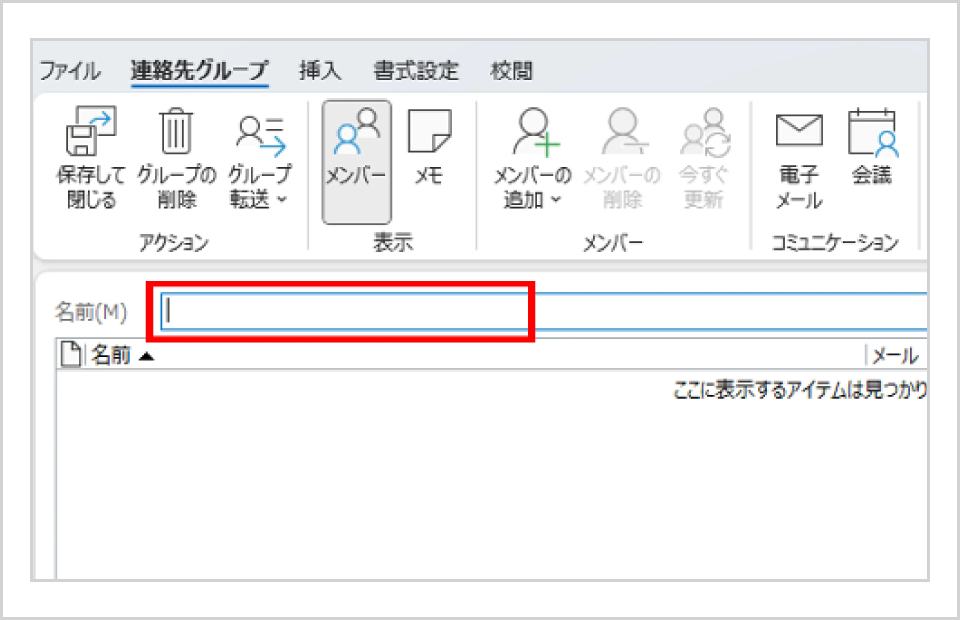Sort by the 名前 column header

(111, 355)
